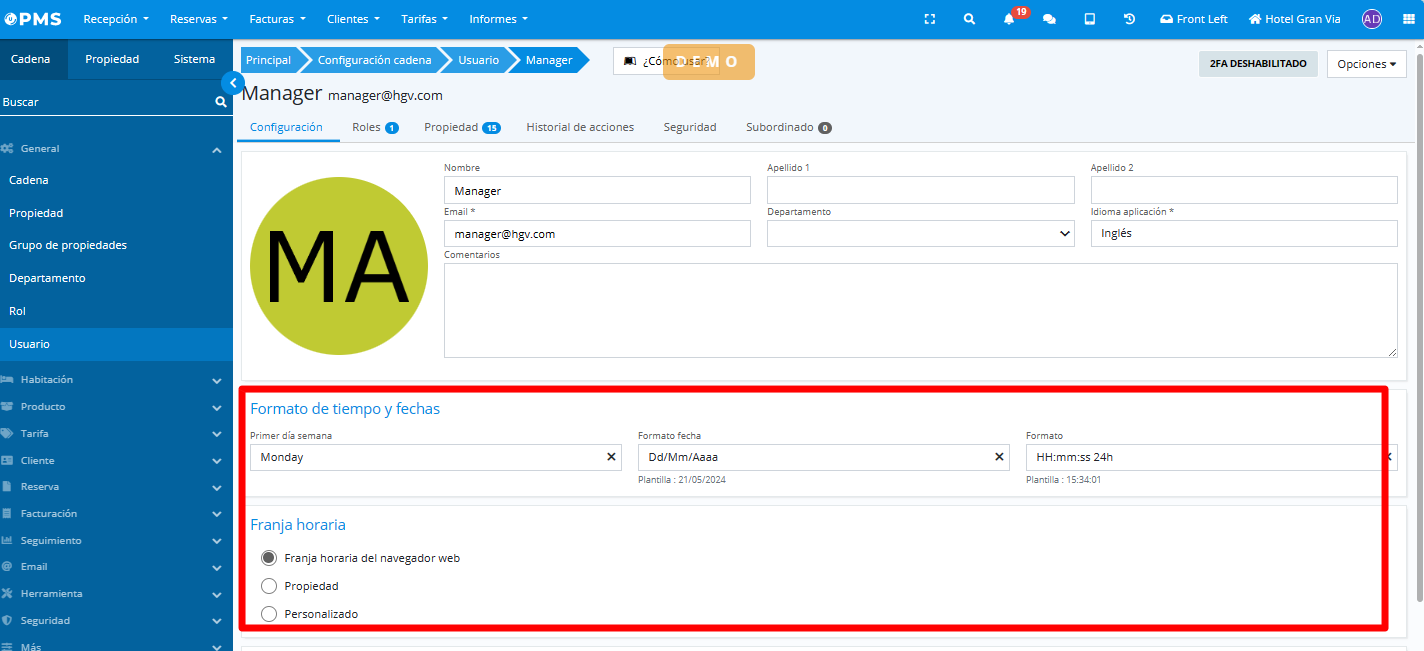Viewport: 1424px width, 651px height.
Task: Collapse sidebar with the blue arrow button
Action: (233, 83)
